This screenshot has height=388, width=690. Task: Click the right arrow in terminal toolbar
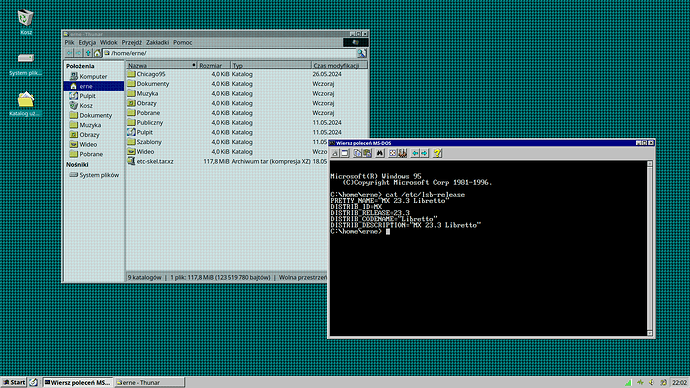(424, 153)
